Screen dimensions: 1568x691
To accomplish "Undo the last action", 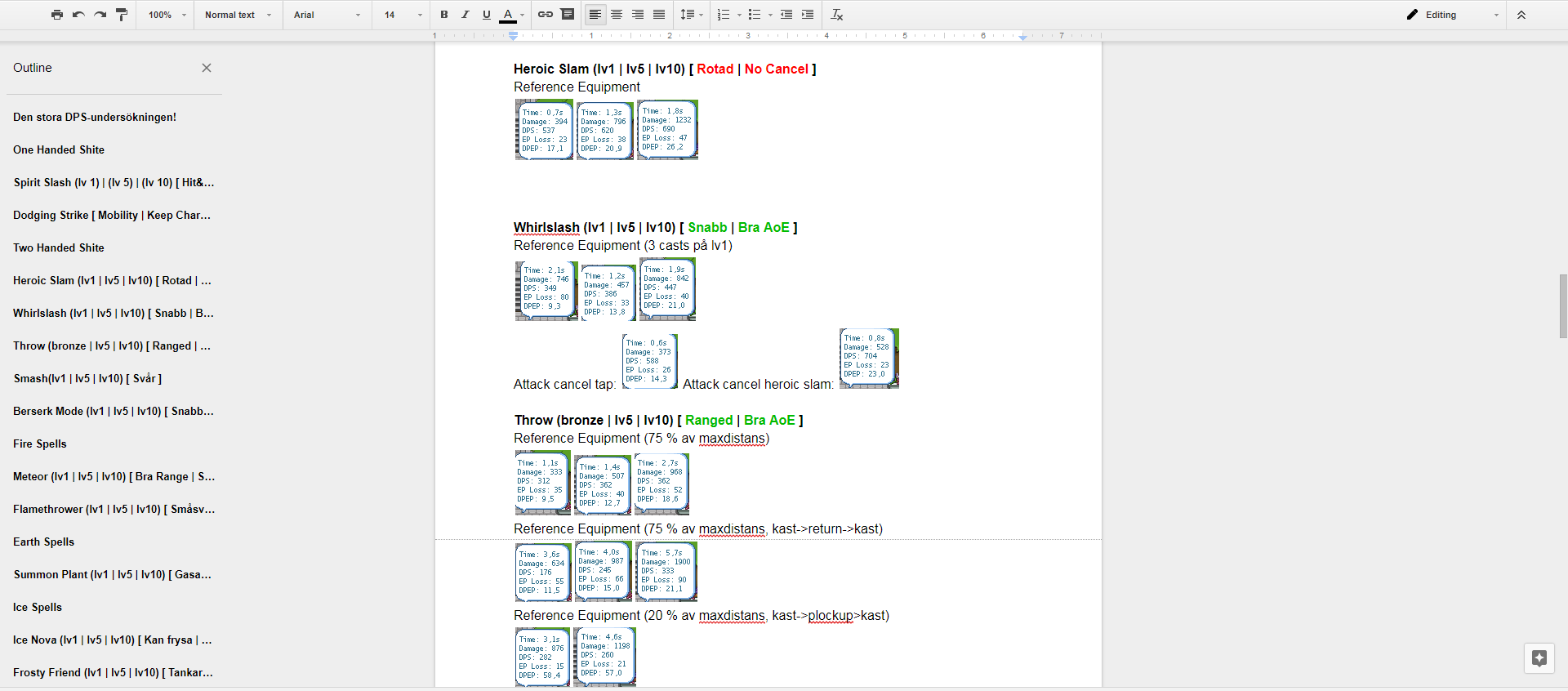I will (x=78, y=15).
